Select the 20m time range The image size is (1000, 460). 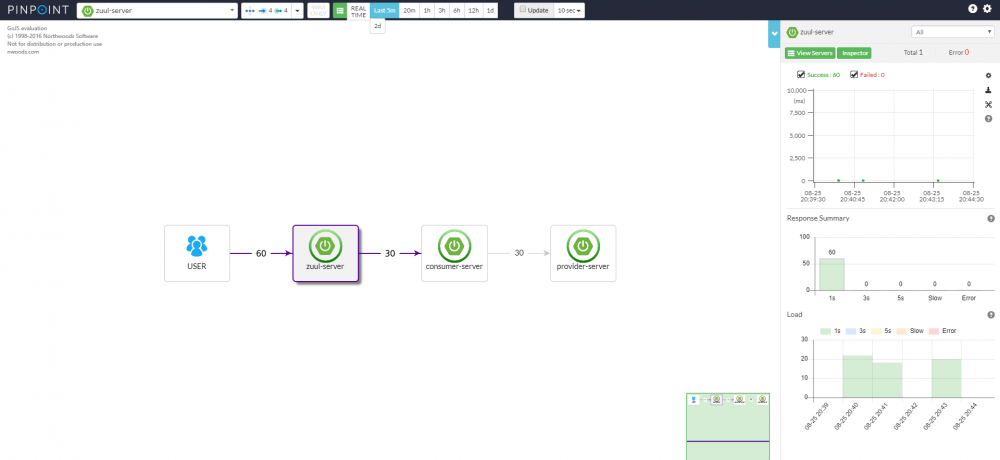click(409, 10)
